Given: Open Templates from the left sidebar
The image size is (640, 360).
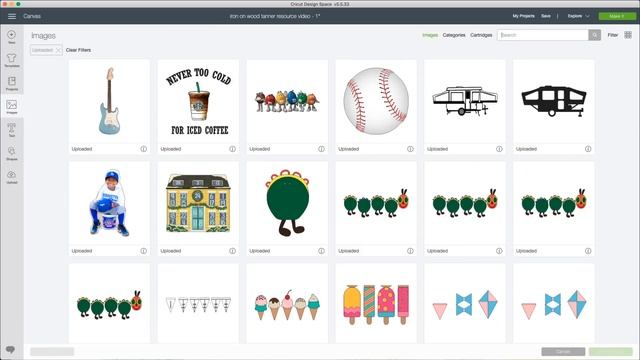Looking at the screenshot, I should (x=11, y=60).
